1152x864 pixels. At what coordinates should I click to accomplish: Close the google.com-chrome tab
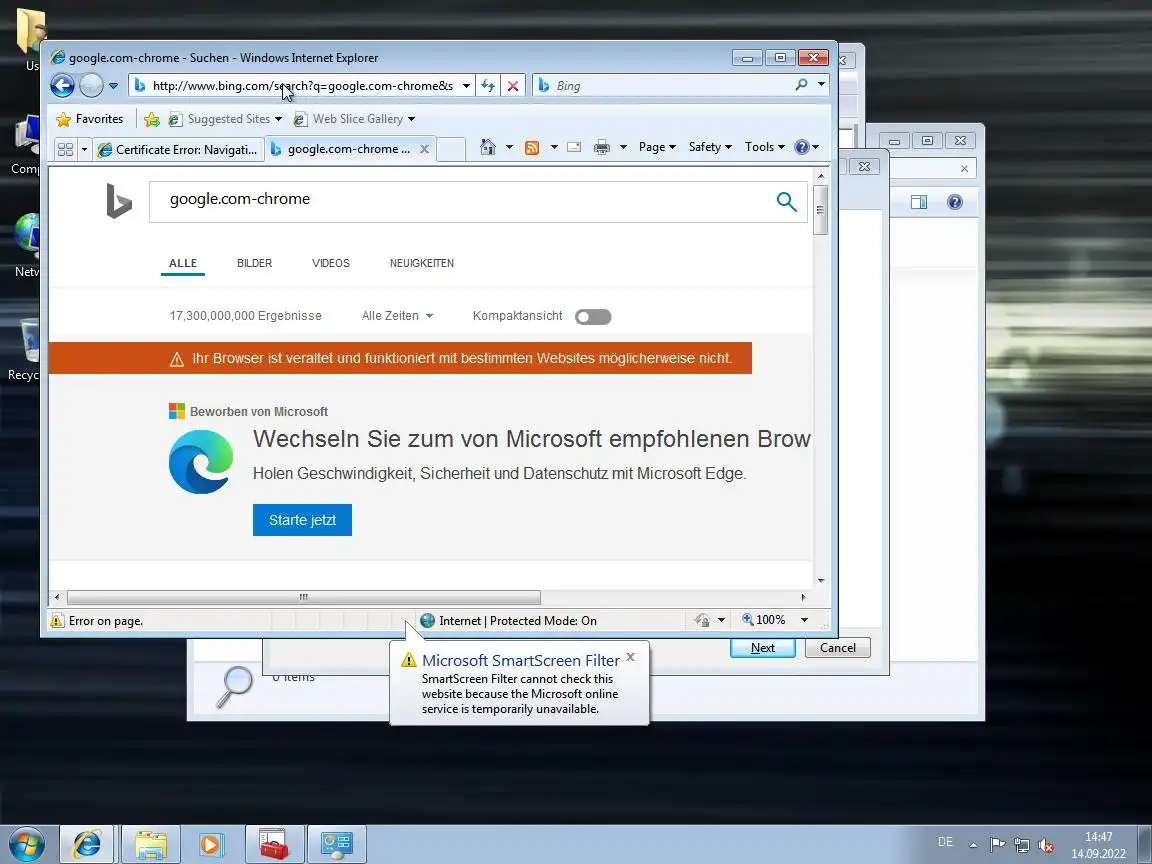coord(424,149)
